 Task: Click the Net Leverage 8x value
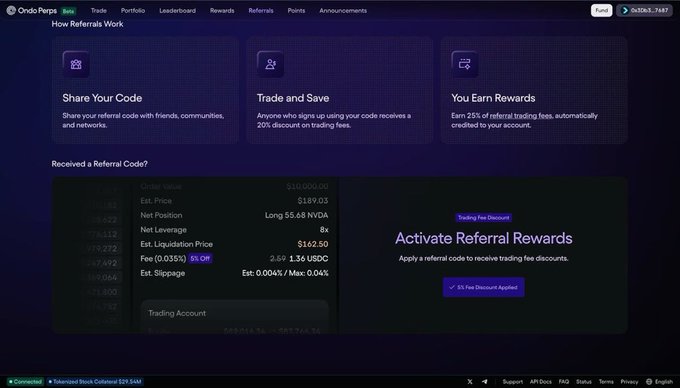[x=324, y=230]
